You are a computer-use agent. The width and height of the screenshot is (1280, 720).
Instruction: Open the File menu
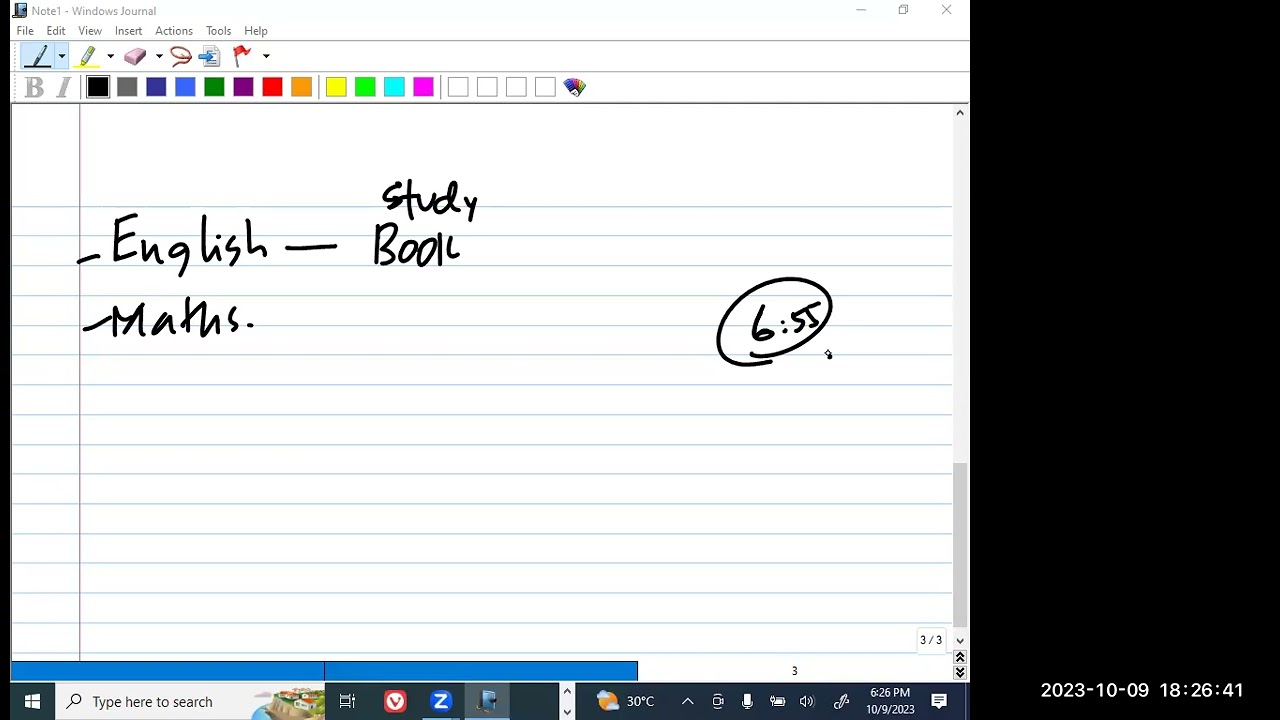tap(25, 31)
